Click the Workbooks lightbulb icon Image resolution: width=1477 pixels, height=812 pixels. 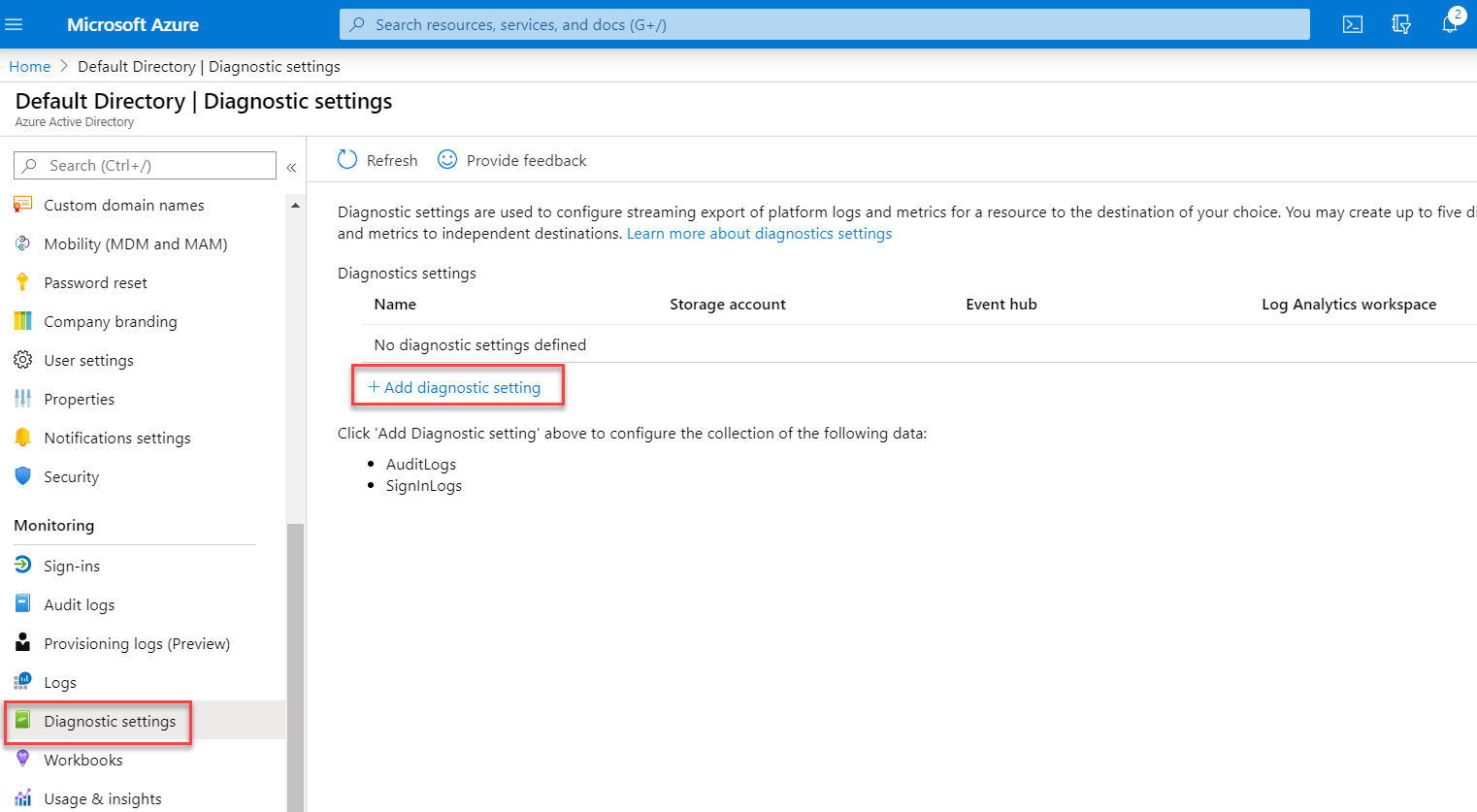pos(22,760)
